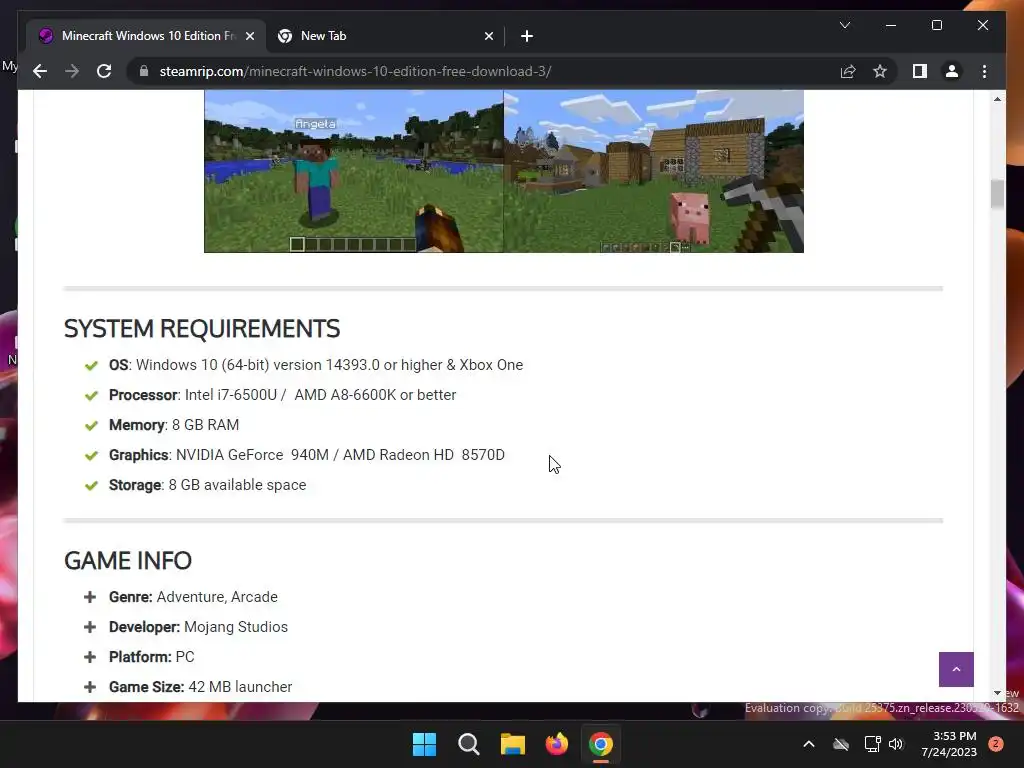Click the Storage: 8 GB line
This screenshot has height=768, width=1024.
point(208,485)
